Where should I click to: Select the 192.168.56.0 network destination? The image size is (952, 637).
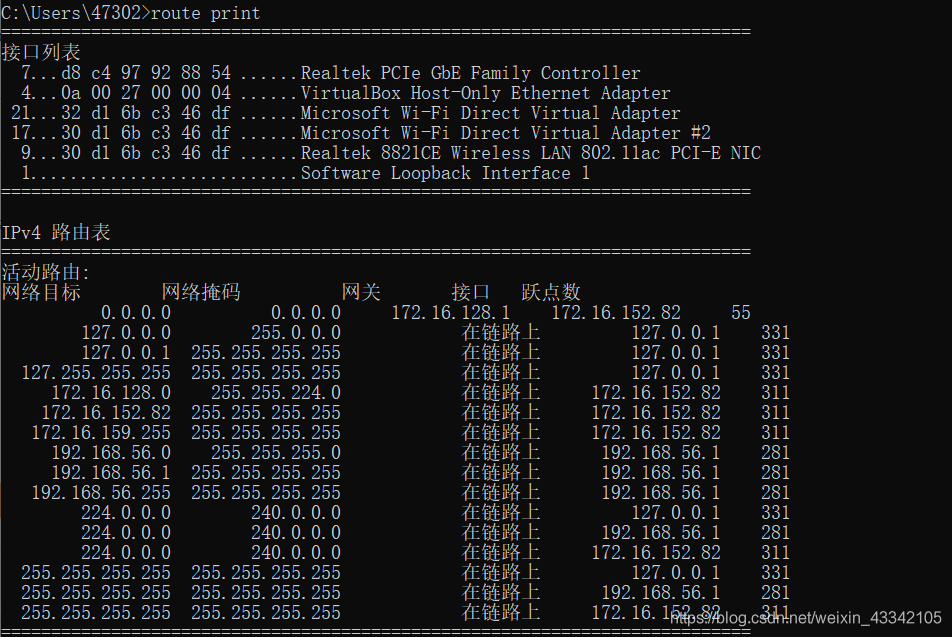(111, 453)
